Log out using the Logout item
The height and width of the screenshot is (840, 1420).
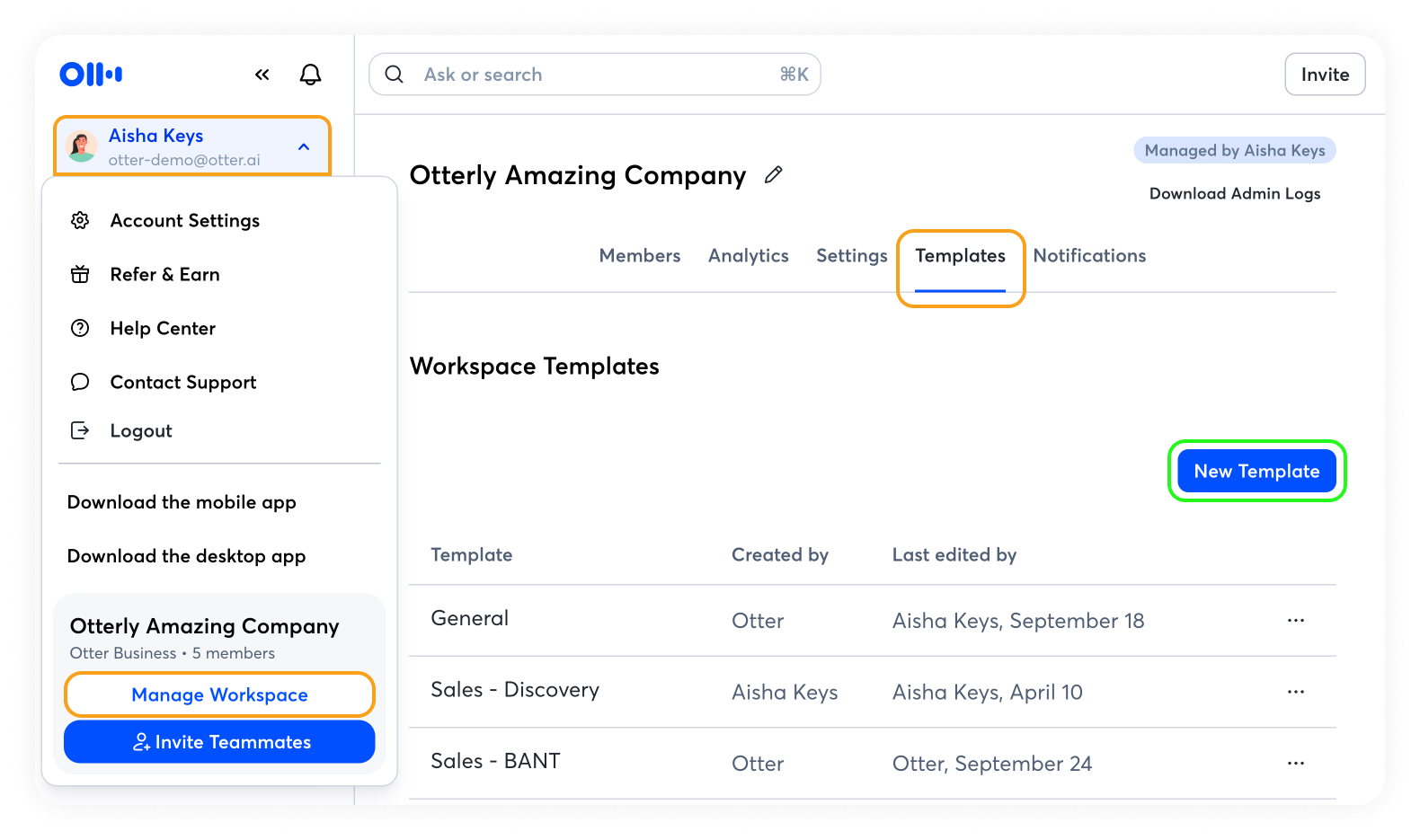point(140,431)
